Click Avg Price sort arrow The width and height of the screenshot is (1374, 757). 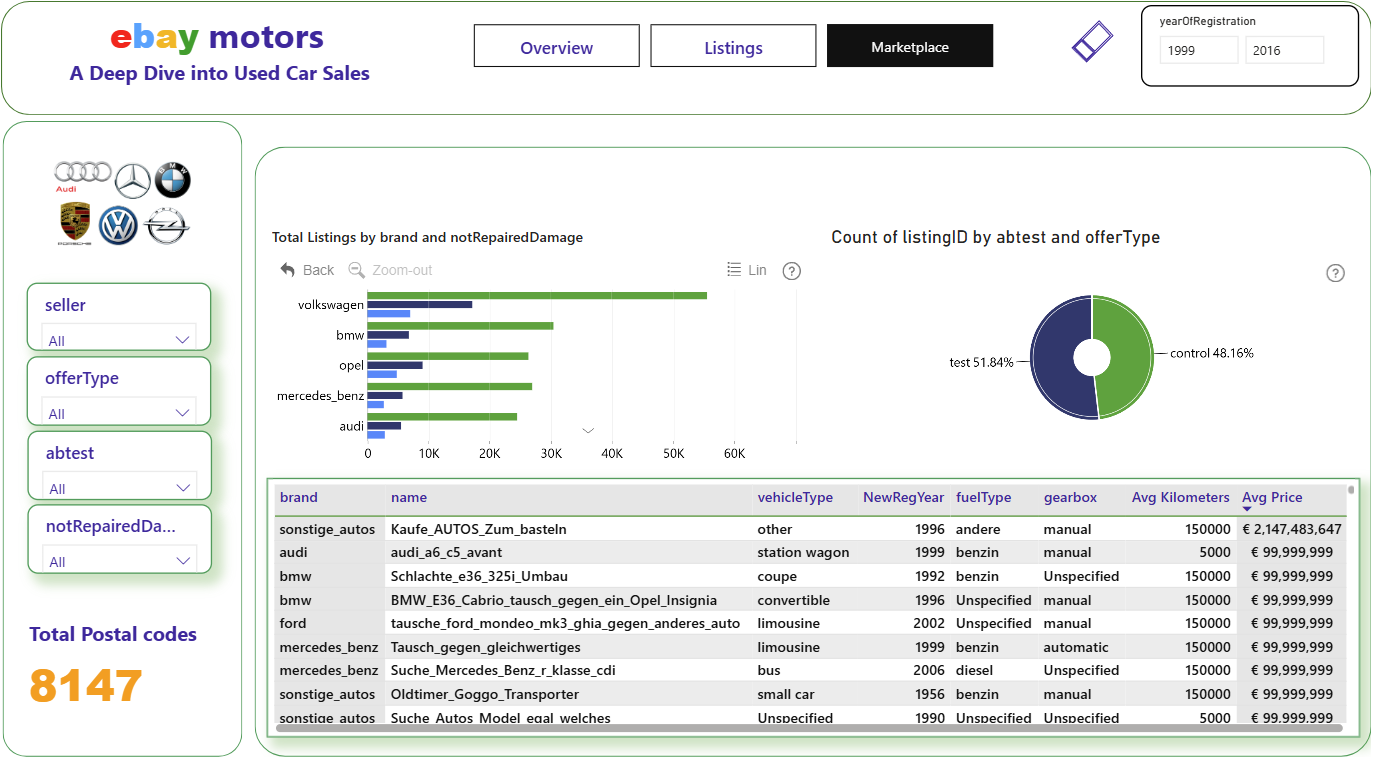[1247, 510]
